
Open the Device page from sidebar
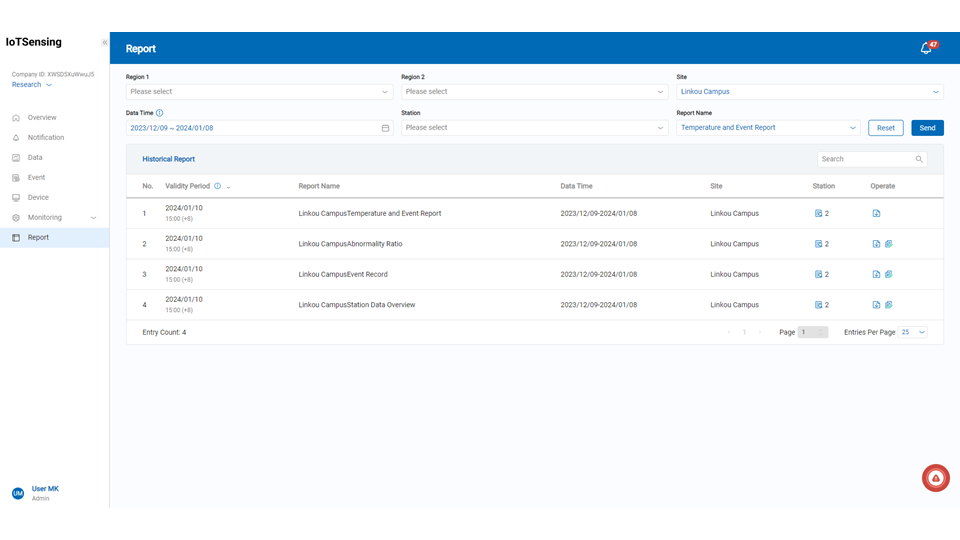pos(38,198)
